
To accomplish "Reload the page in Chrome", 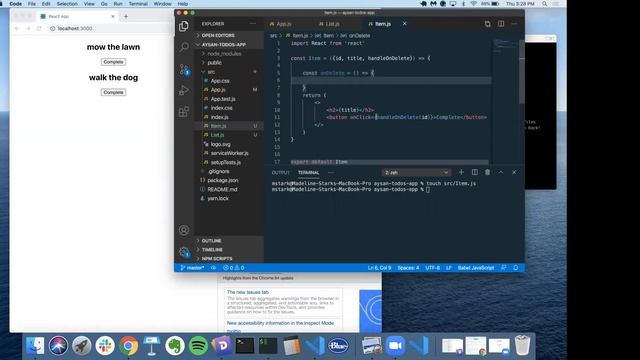I will click(x=39, y=29).
